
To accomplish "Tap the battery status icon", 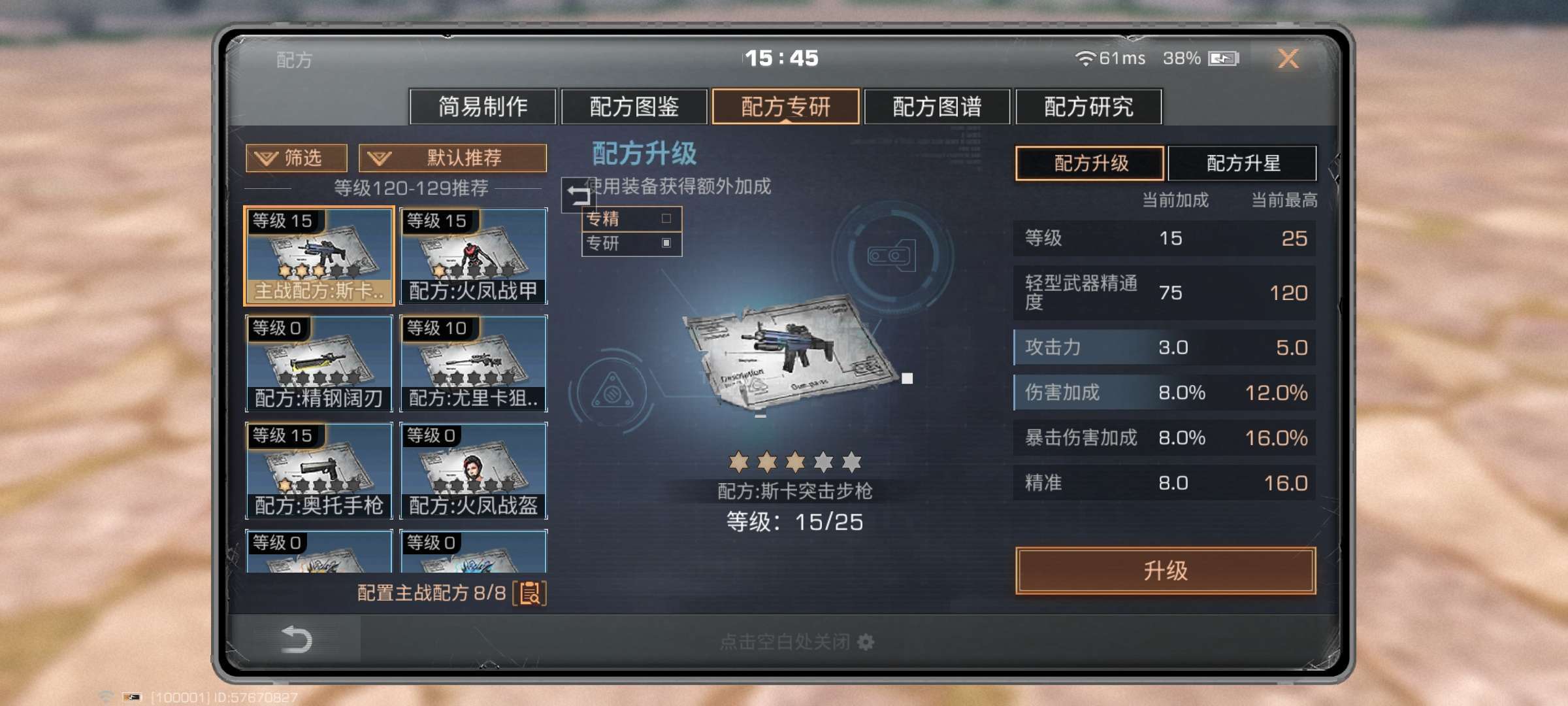I will click(x=1223, y=59).
